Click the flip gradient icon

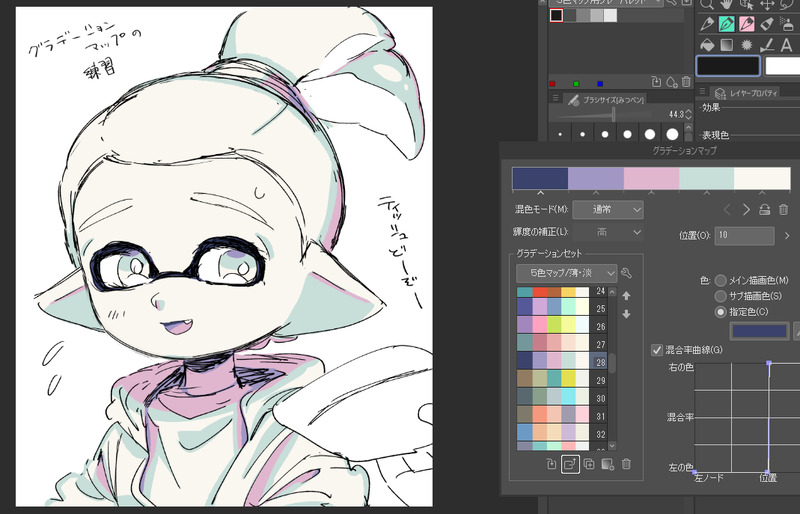pyautogui.click(x=764, y=209)
